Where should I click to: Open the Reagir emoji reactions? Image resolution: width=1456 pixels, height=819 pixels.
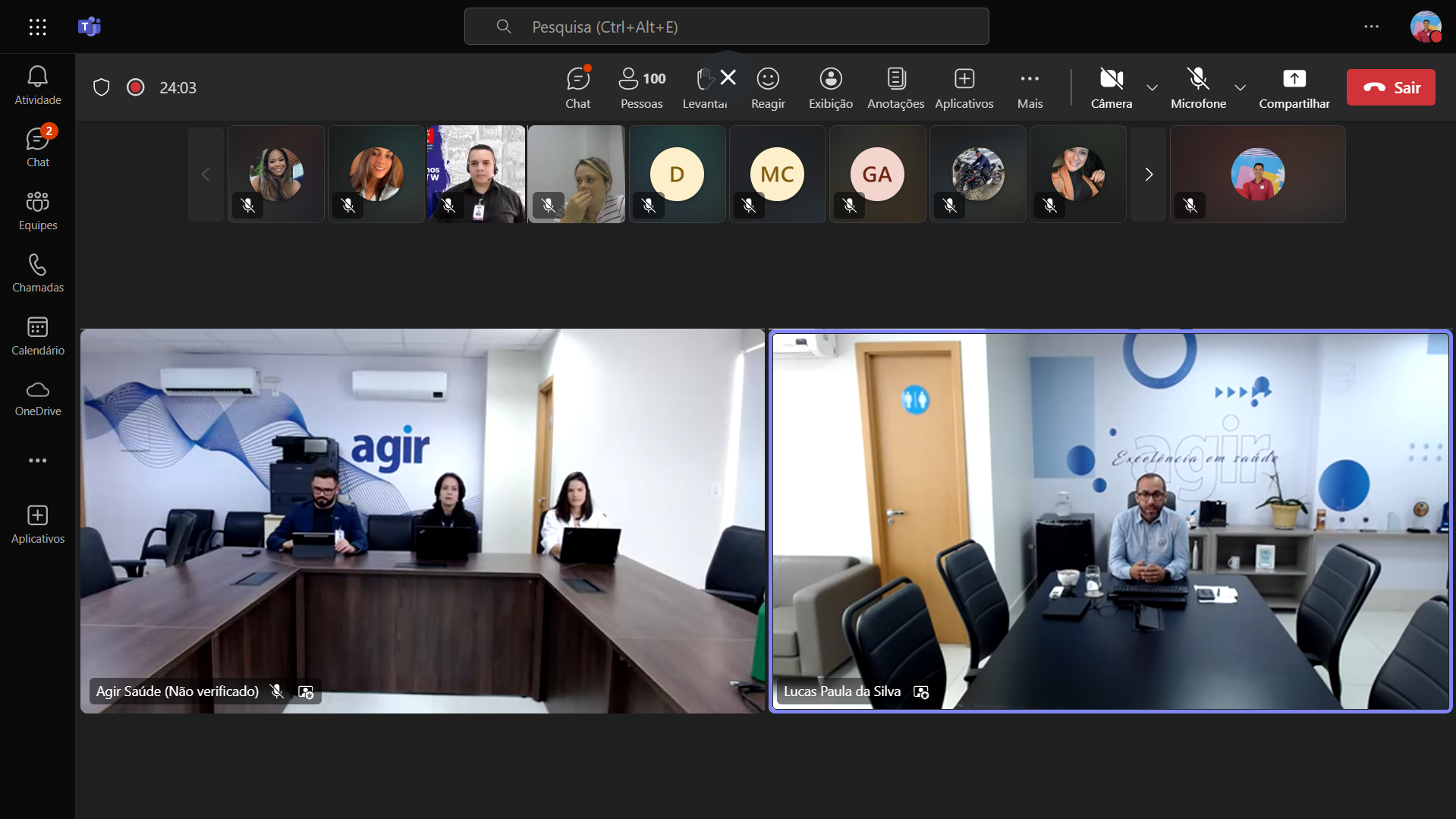tap(768, 87)
